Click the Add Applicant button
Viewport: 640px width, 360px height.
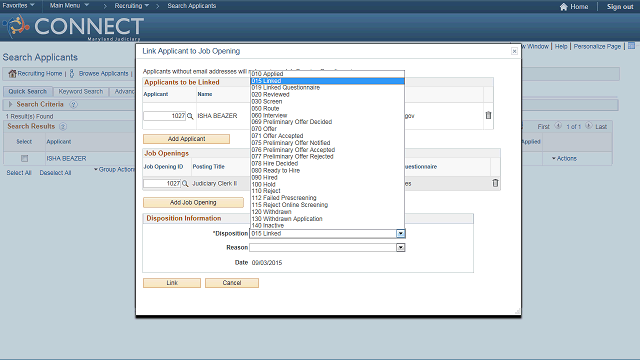pyautogui.click(x=187, y=139)
